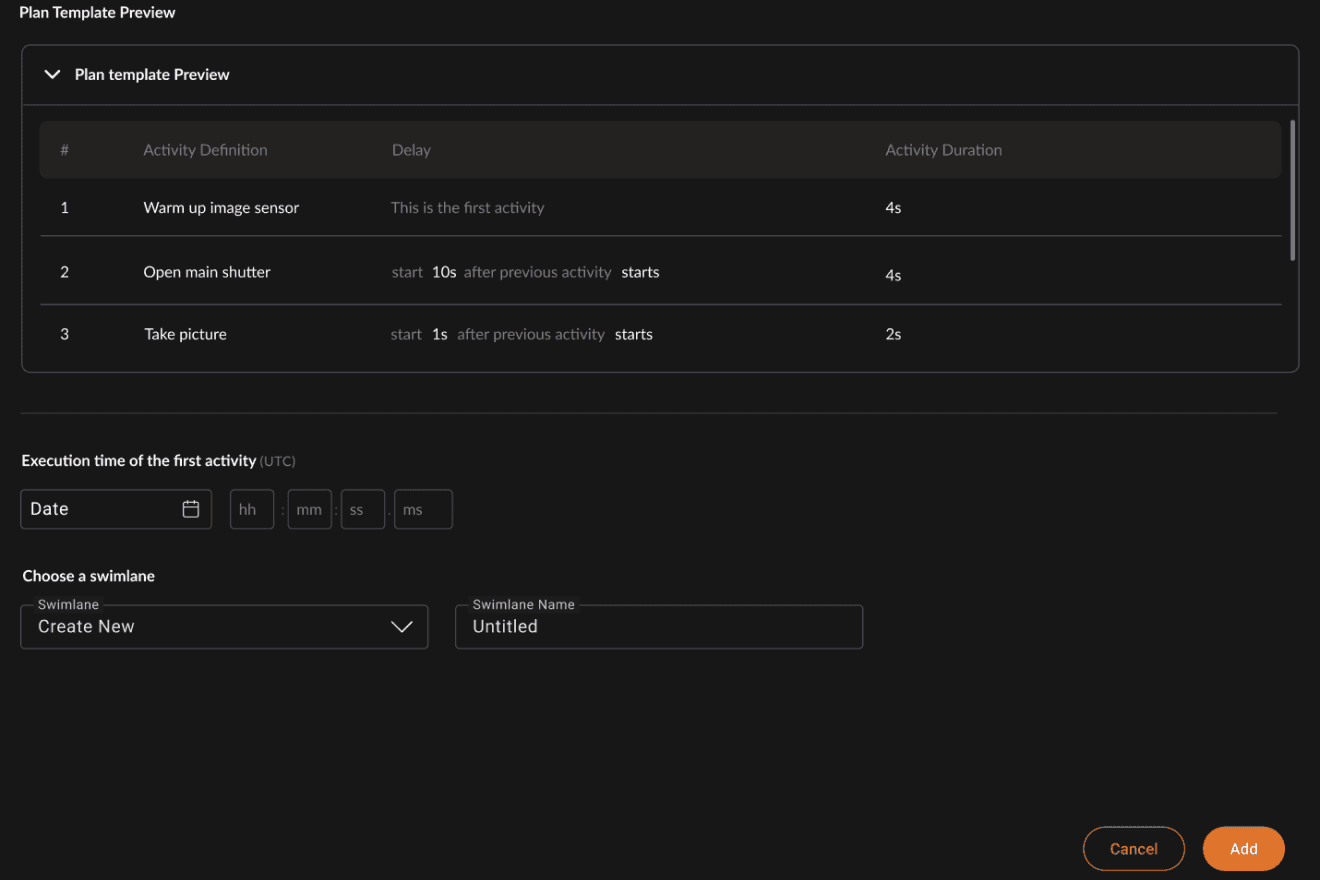Collapse the Plan template Preview chevron
Screen dimensions: 1320x880
coord(53,75)
